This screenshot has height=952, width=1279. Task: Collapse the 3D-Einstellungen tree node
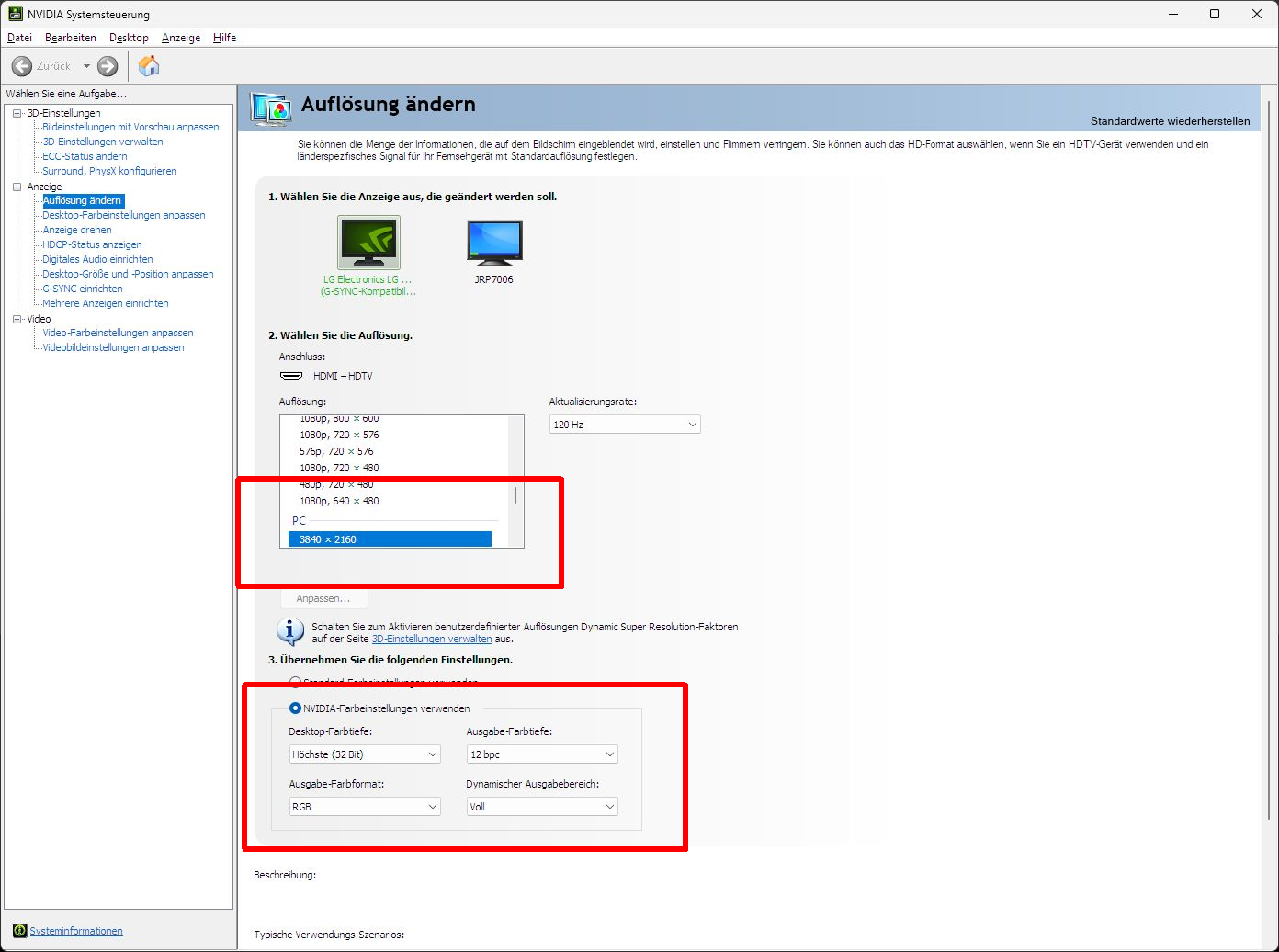click(17, 113)
